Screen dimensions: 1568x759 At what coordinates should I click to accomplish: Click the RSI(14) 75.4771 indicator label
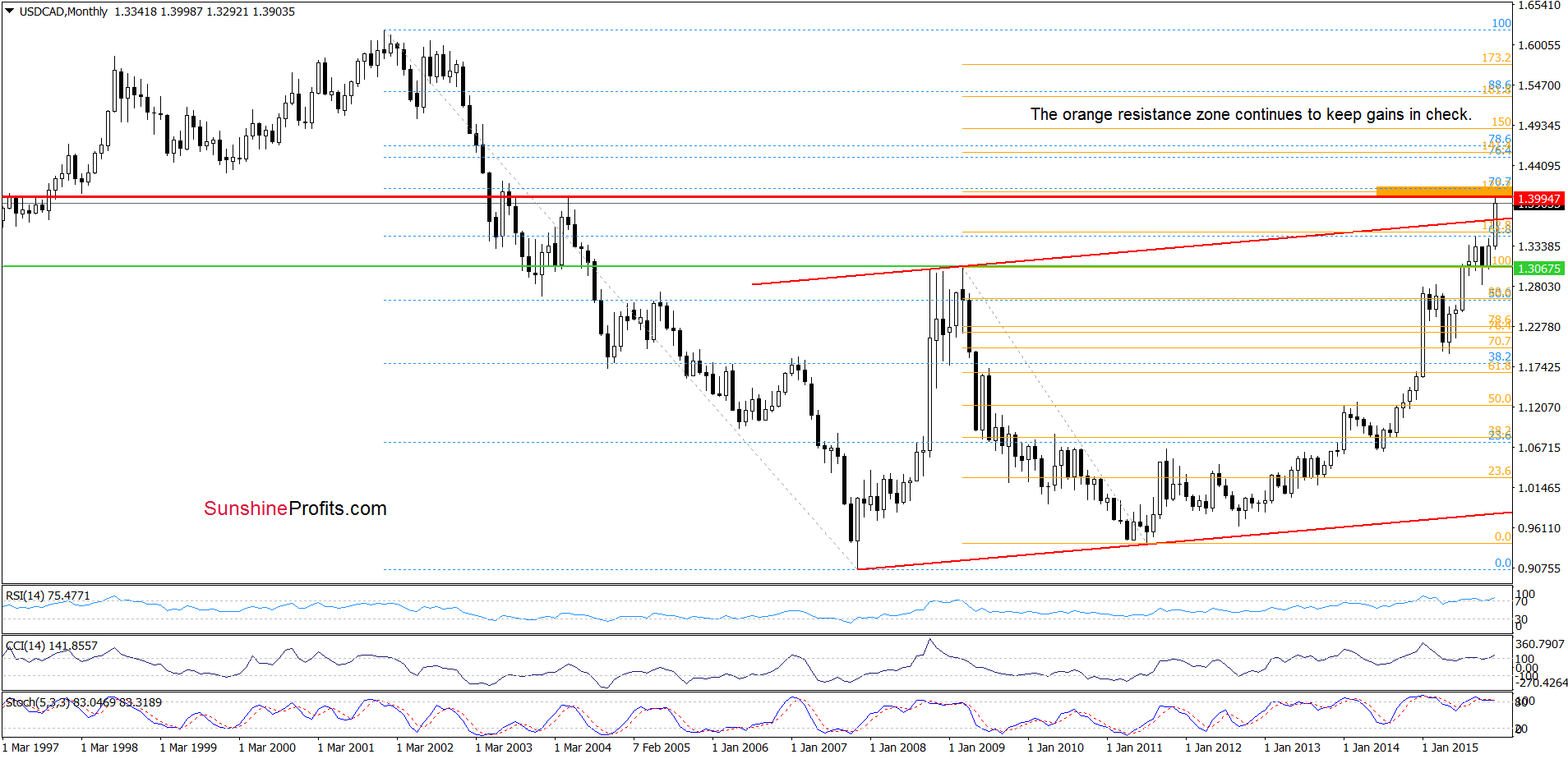(48, 596)
